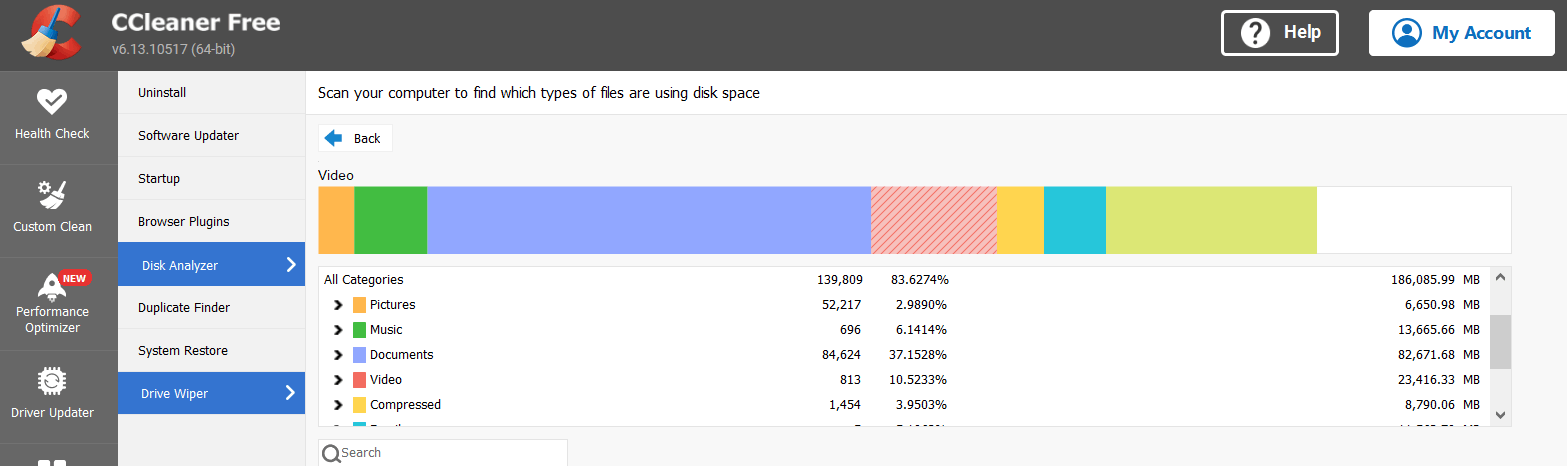Expand the Video category row

pyautogui.click(x=338, y=380)
